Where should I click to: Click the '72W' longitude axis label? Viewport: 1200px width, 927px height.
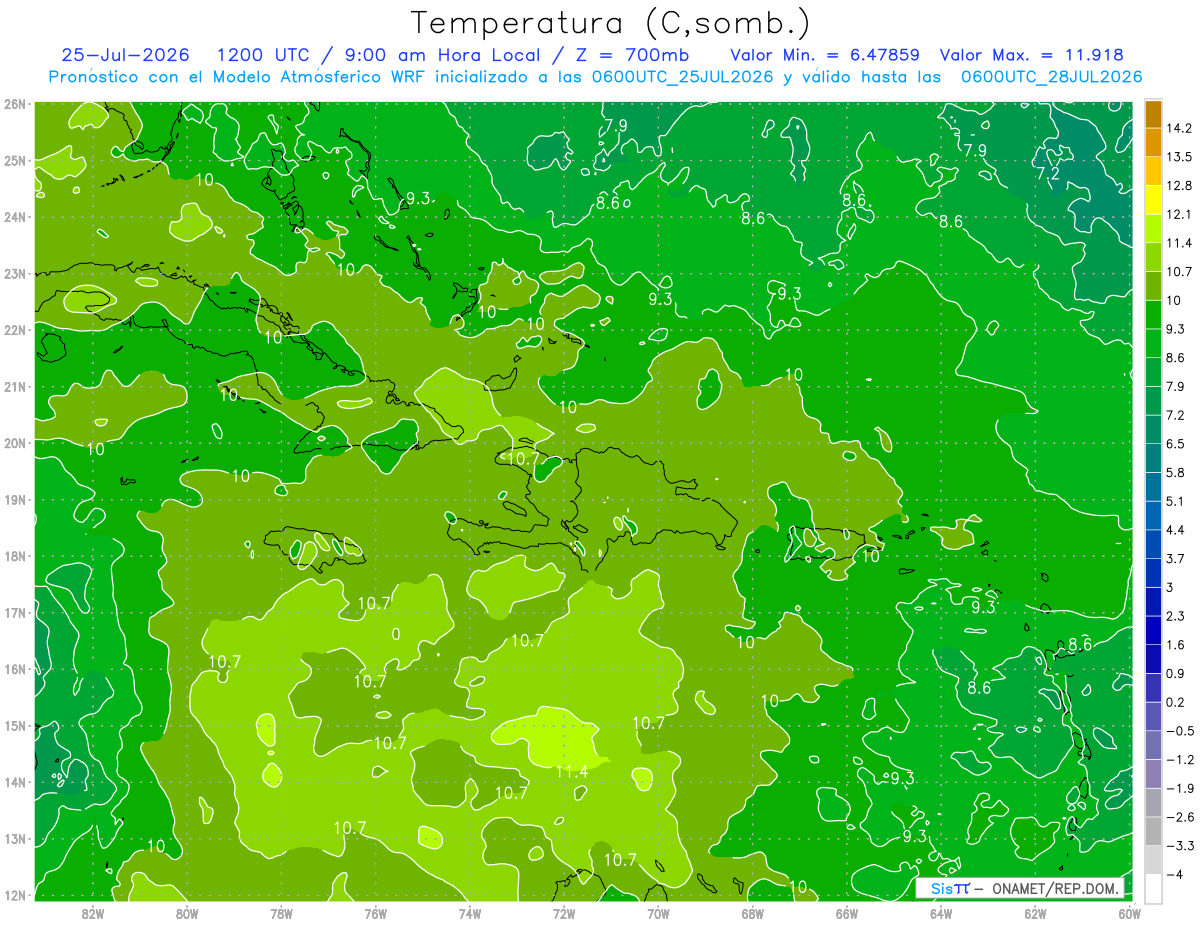coord(564,913)
